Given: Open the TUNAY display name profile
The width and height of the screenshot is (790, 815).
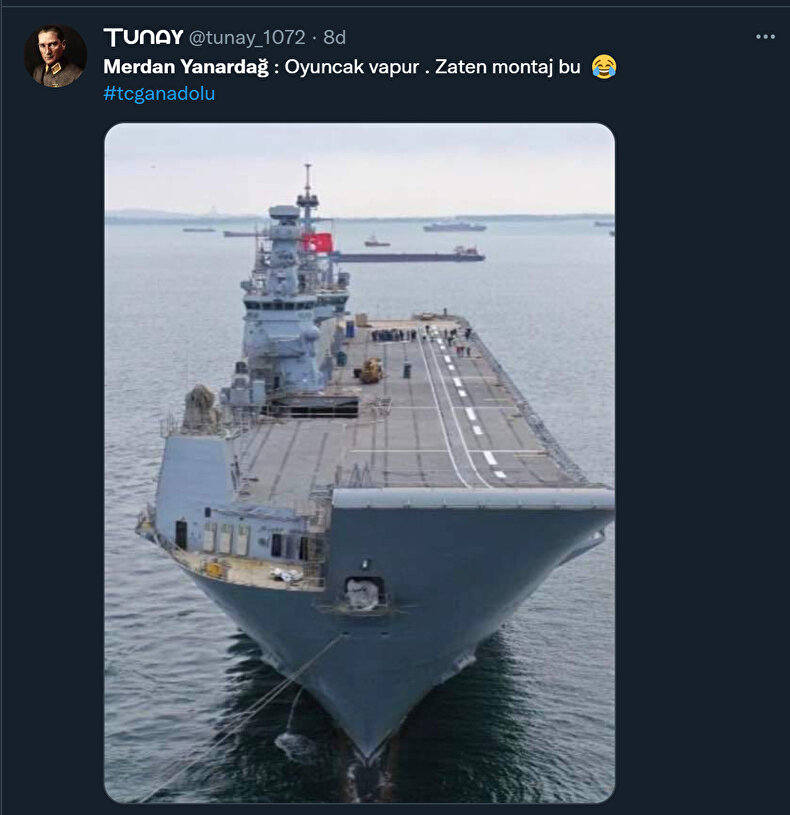Looking at the screenshot, I should [x=143, y=38].
